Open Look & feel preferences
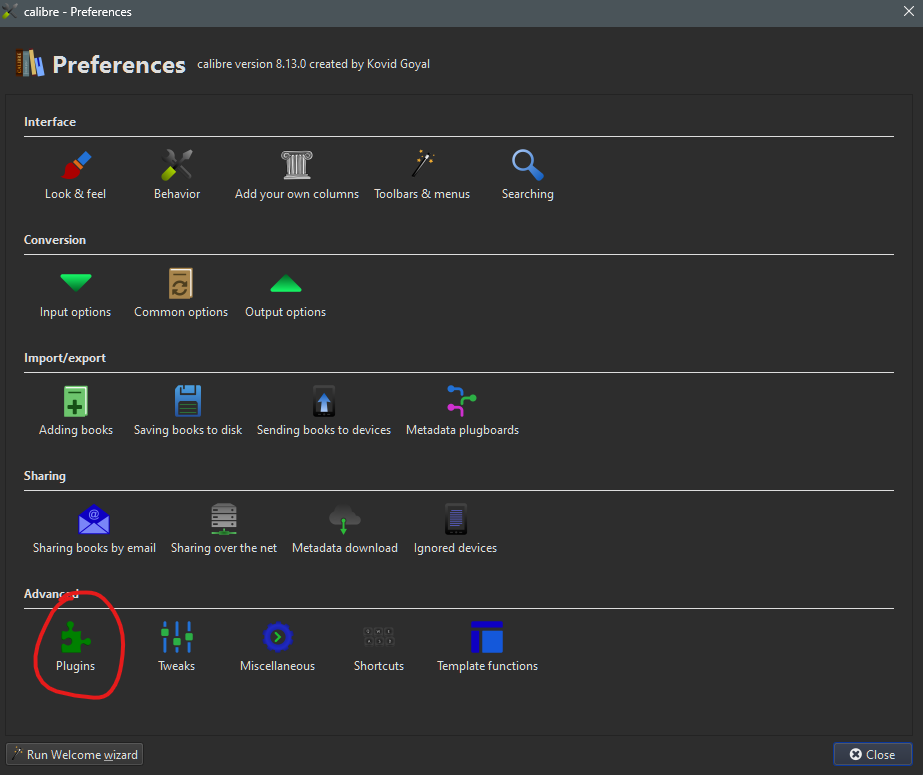923x775 pixels. 75,174
